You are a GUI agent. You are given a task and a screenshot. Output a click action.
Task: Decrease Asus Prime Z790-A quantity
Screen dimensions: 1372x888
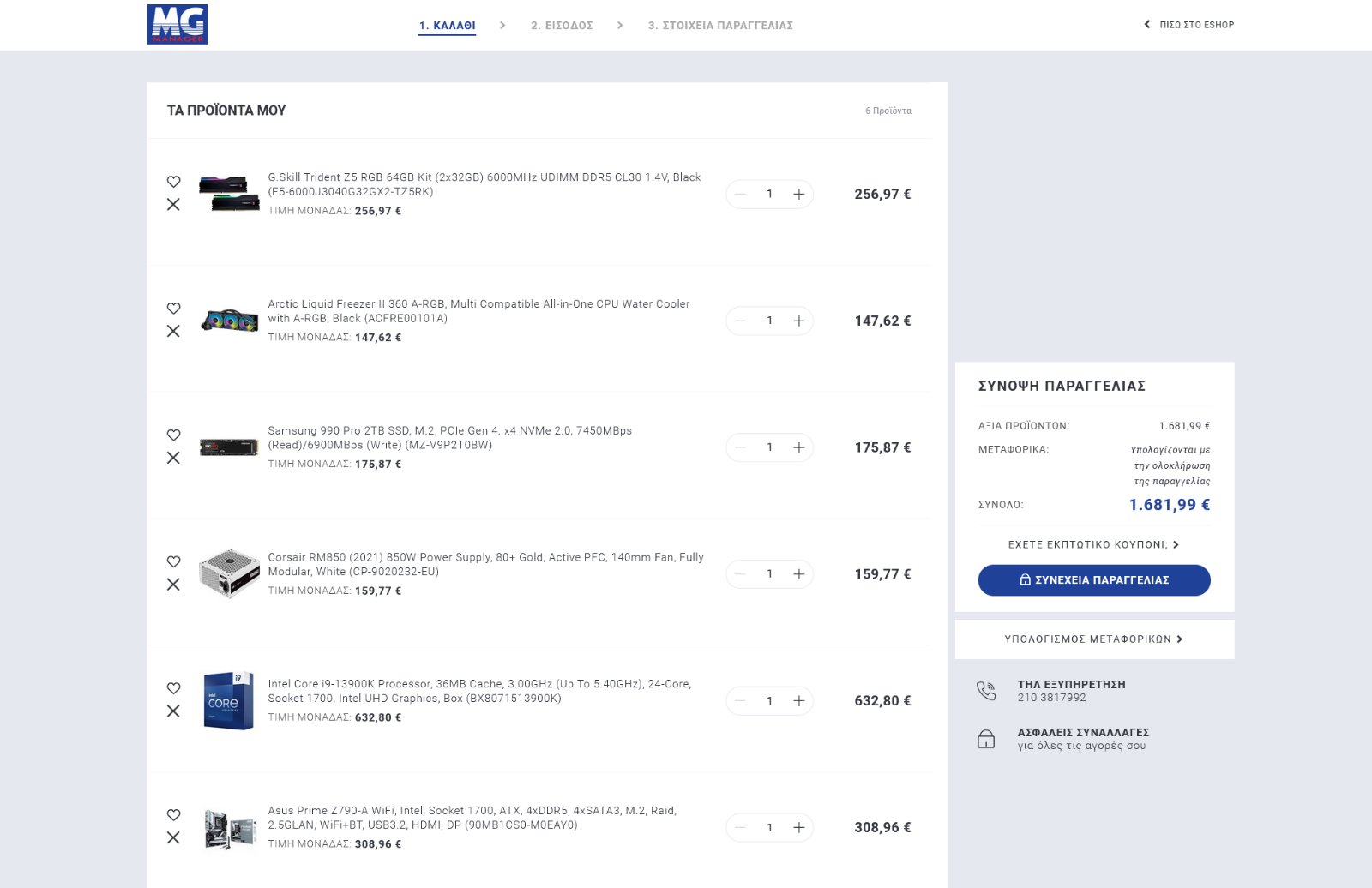[740, 827]
